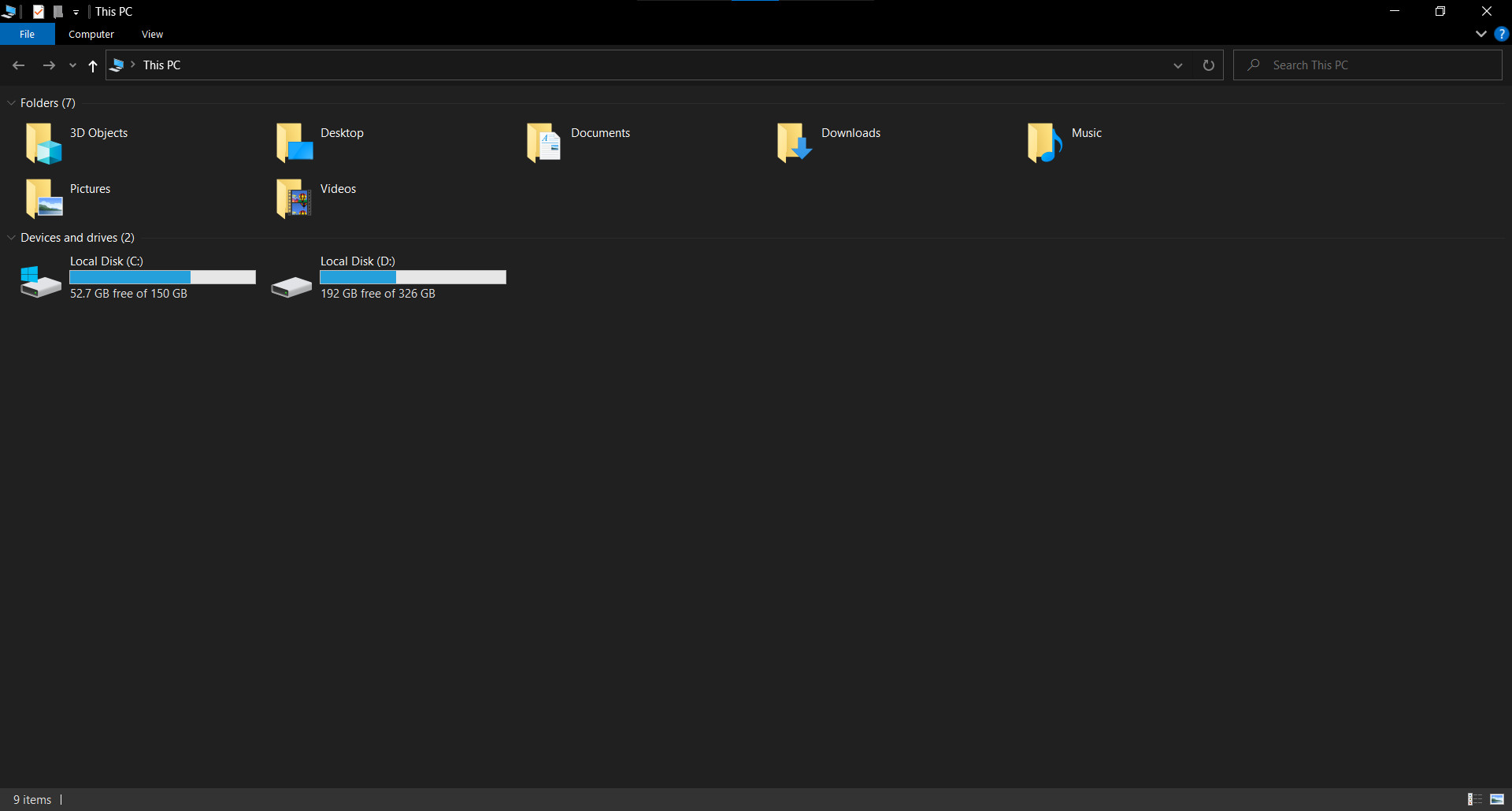This screenshot has width=1512, height=811.
Task: Toggle the ribbon expand arrow
Action: pyautogui.click(x=1480, y=34)
